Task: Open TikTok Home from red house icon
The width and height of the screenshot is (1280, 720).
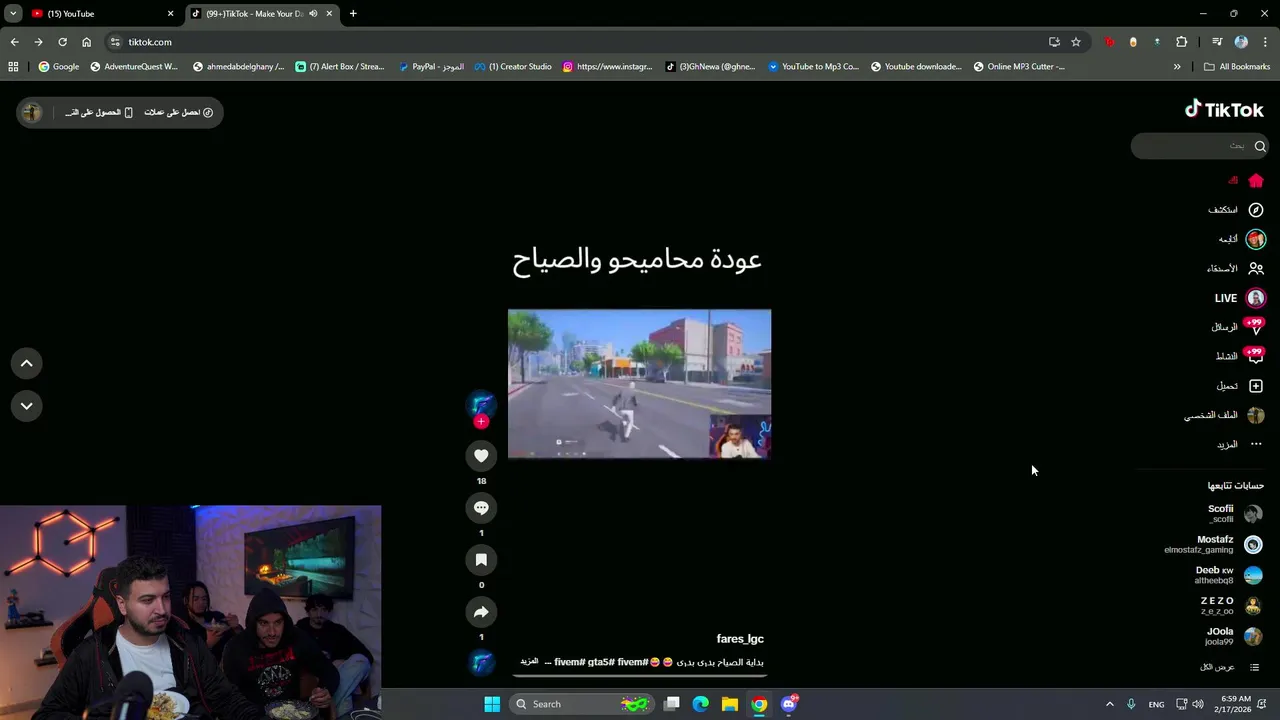Action: (1256, 181)
